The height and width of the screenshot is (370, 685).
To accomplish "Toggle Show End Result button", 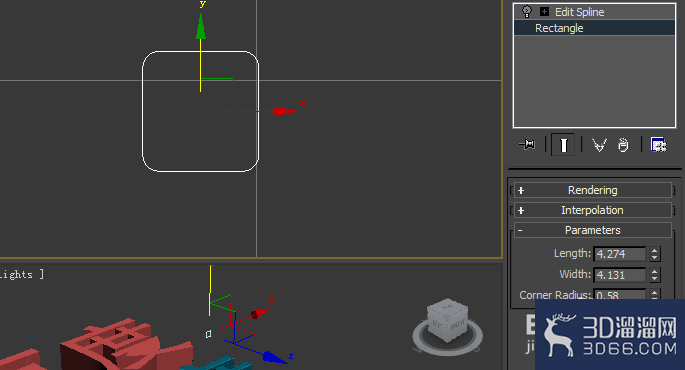I will pos(563,145).
